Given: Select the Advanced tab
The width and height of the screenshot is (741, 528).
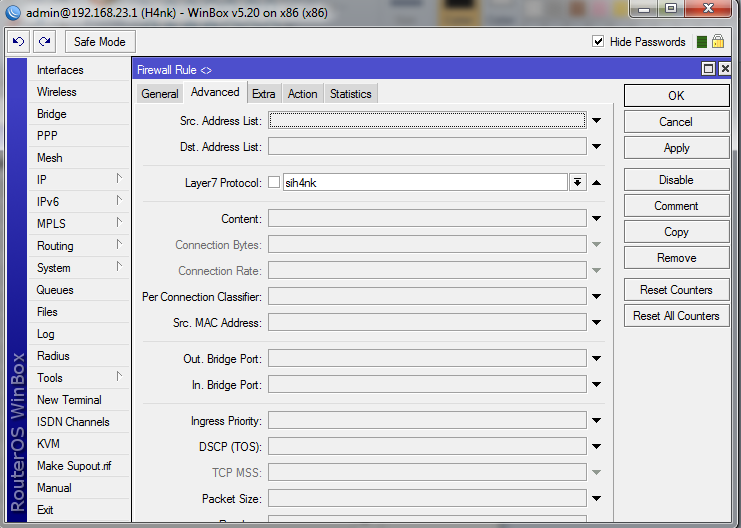Looking at the screenshot, I should [215, 92].
